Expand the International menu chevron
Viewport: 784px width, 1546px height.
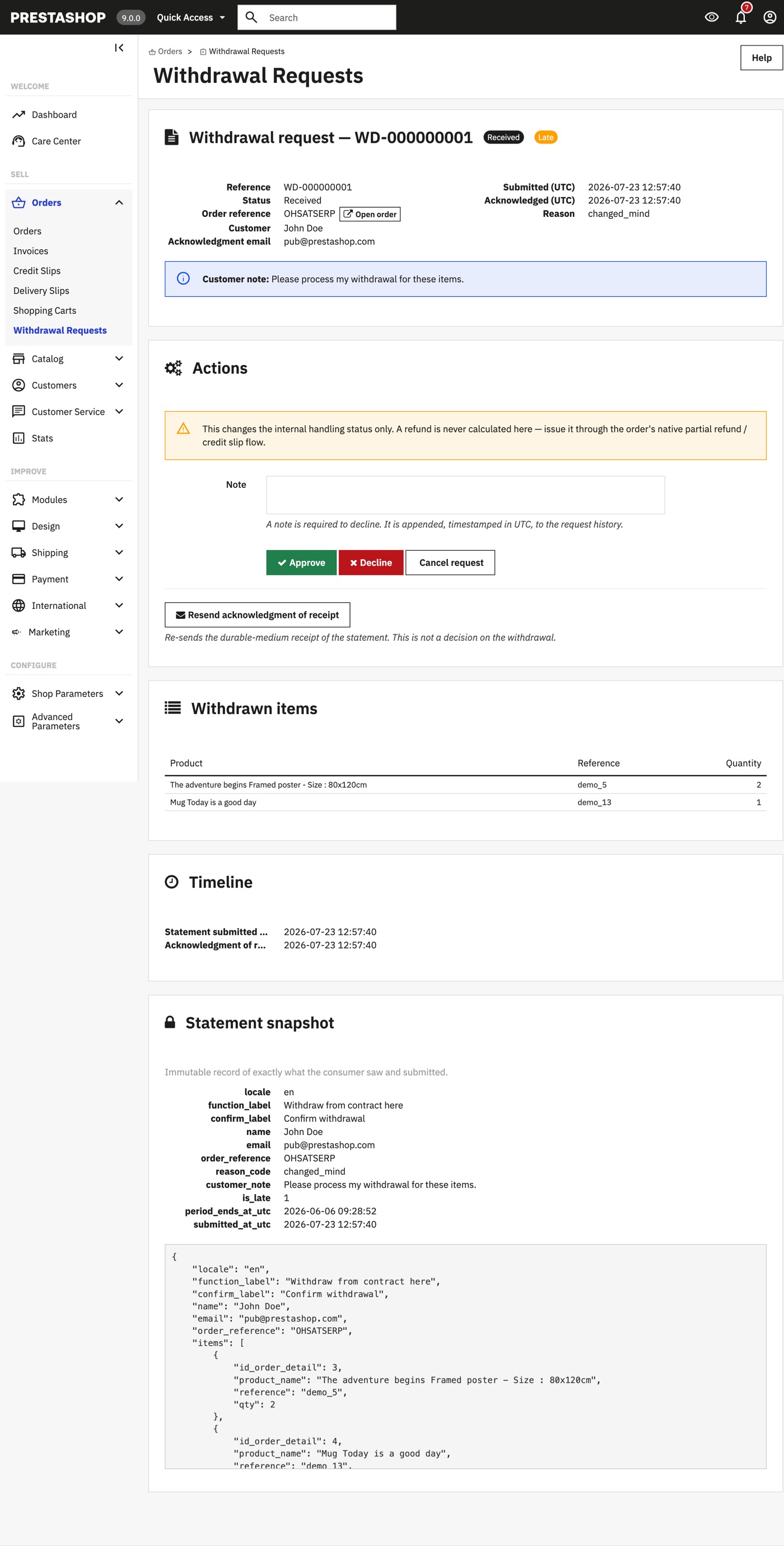pos(119,606)
